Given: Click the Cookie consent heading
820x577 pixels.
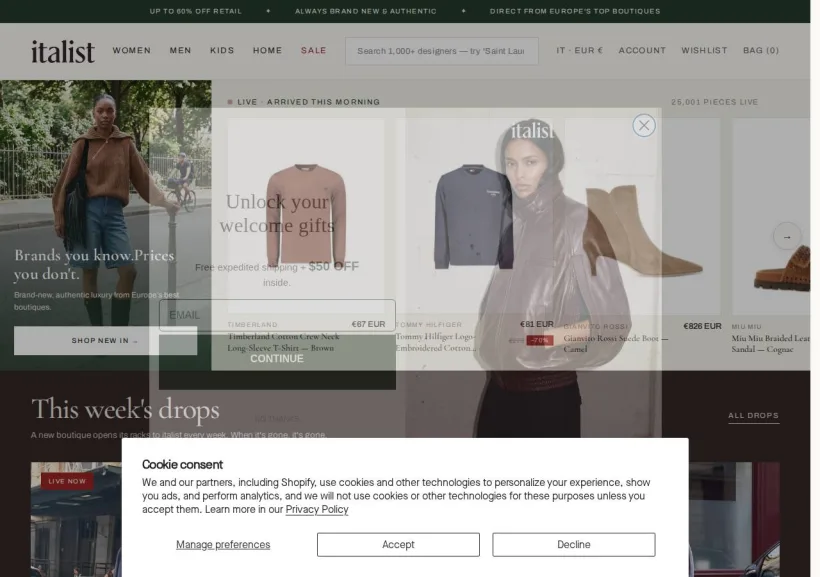Looking at the screenshot, I should 182,465.
